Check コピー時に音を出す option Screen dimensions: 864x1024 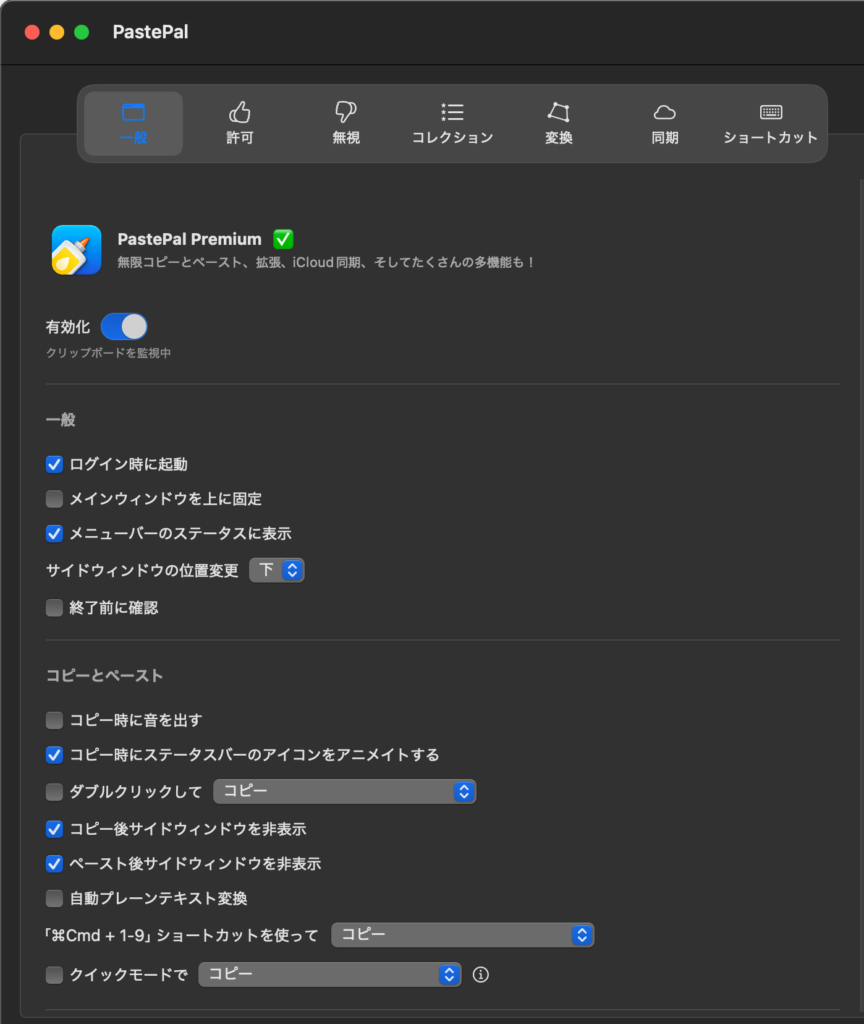tap(55, 720)
